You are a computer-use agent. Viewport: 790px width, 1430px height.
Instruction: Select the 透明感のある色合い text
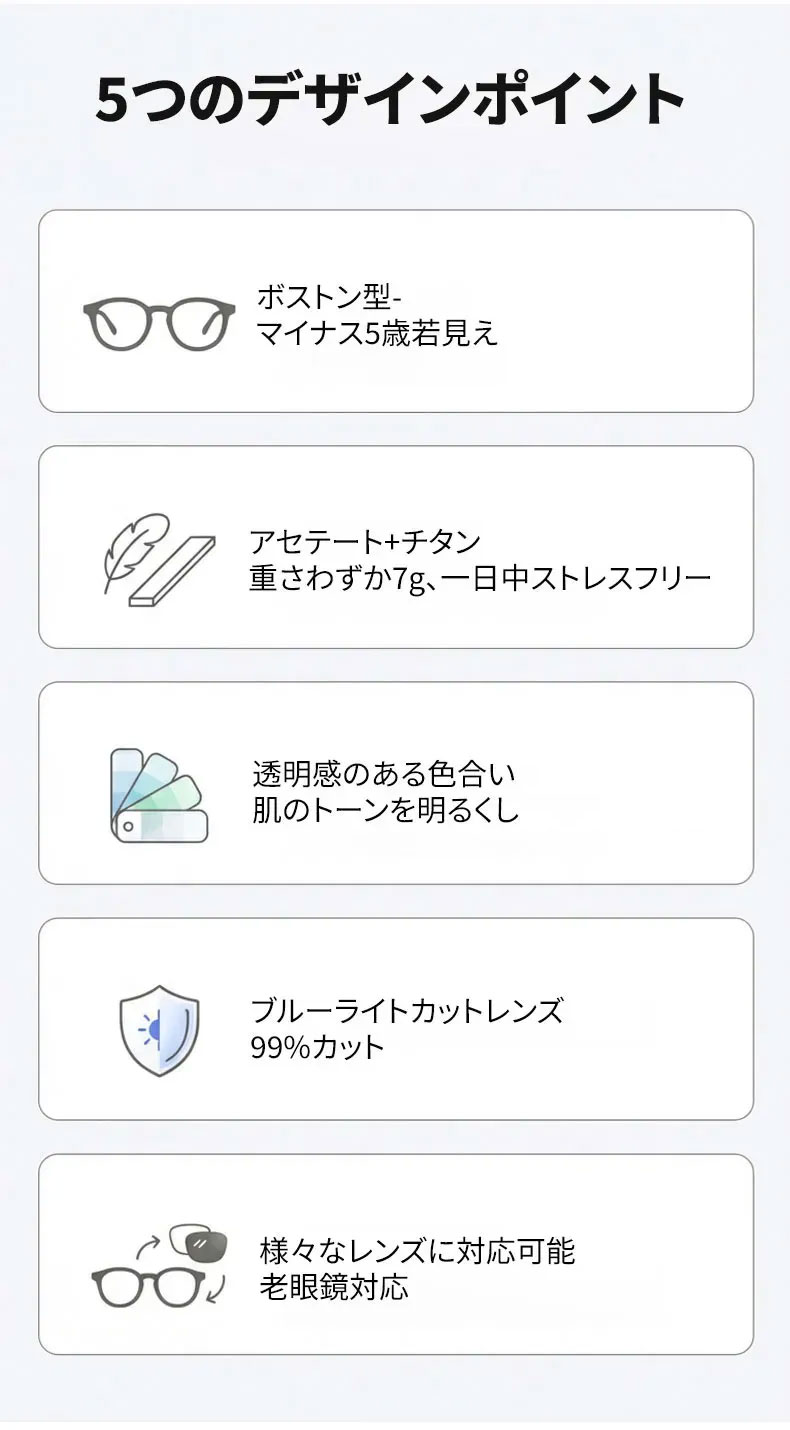click(384, 773)
